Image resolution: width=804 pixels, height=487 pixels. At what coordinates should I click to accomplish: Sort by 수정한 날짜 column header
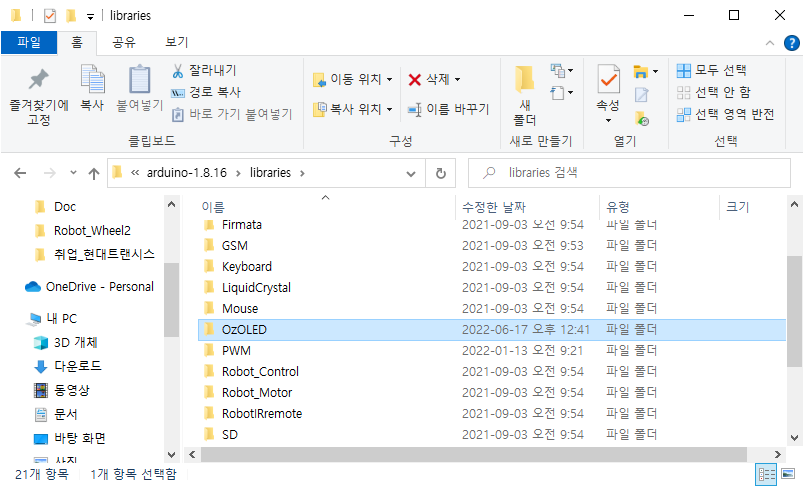[494, 207]
